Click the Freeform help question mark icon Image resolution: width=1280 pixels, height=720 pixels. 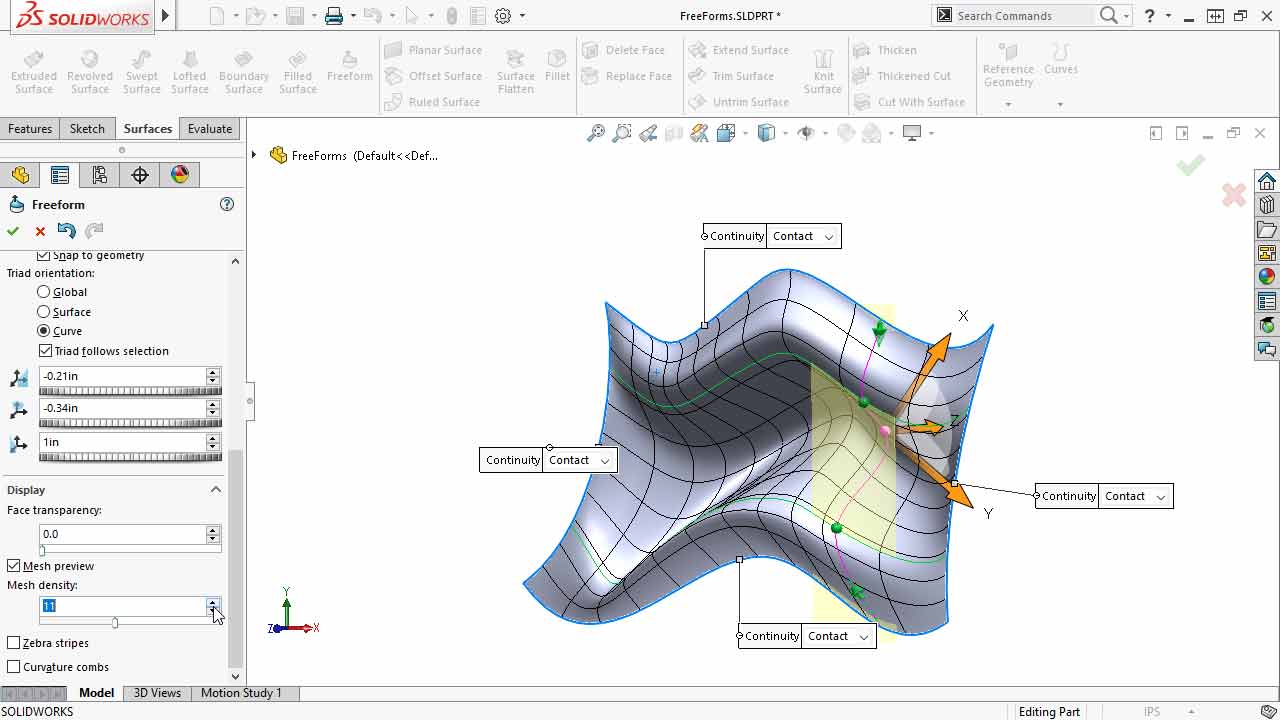(x=227, y=204)
